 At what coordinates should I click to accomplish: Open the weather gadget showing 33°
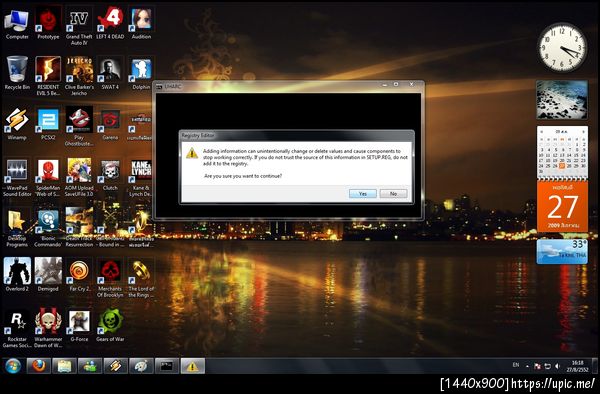(562, 252)
